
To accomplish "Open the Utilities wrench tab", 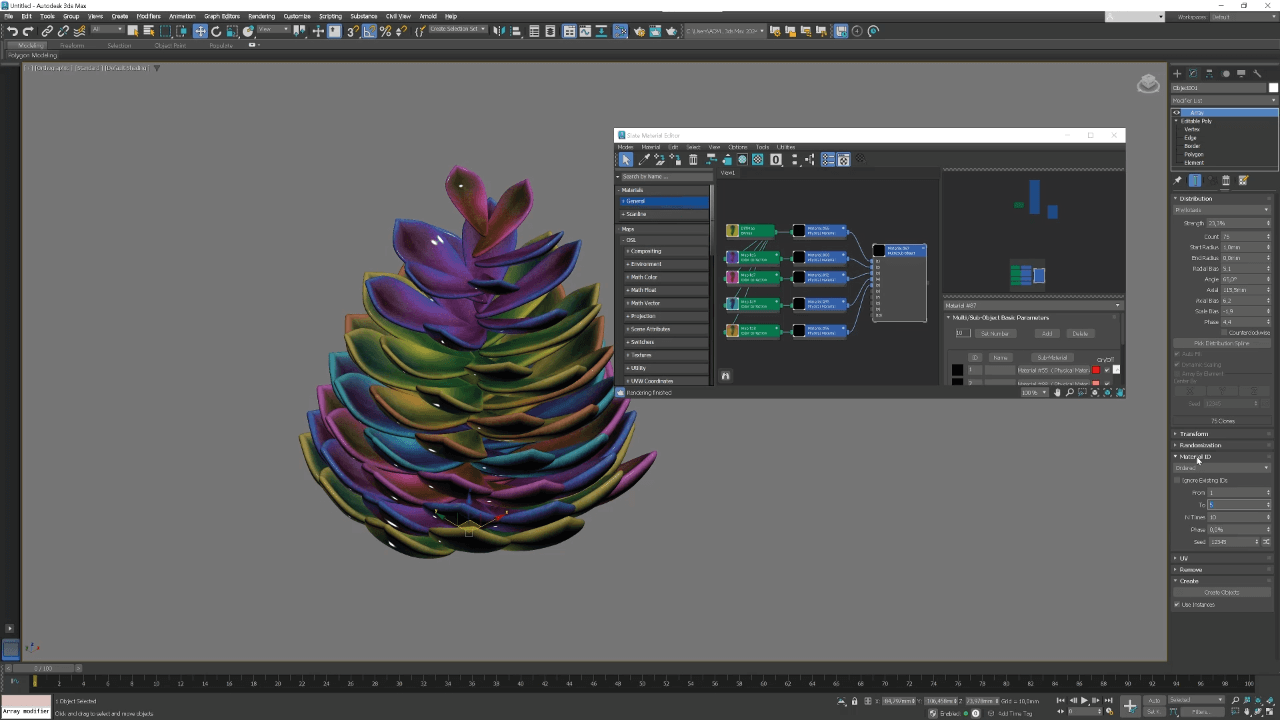I will coord(1257,73).
